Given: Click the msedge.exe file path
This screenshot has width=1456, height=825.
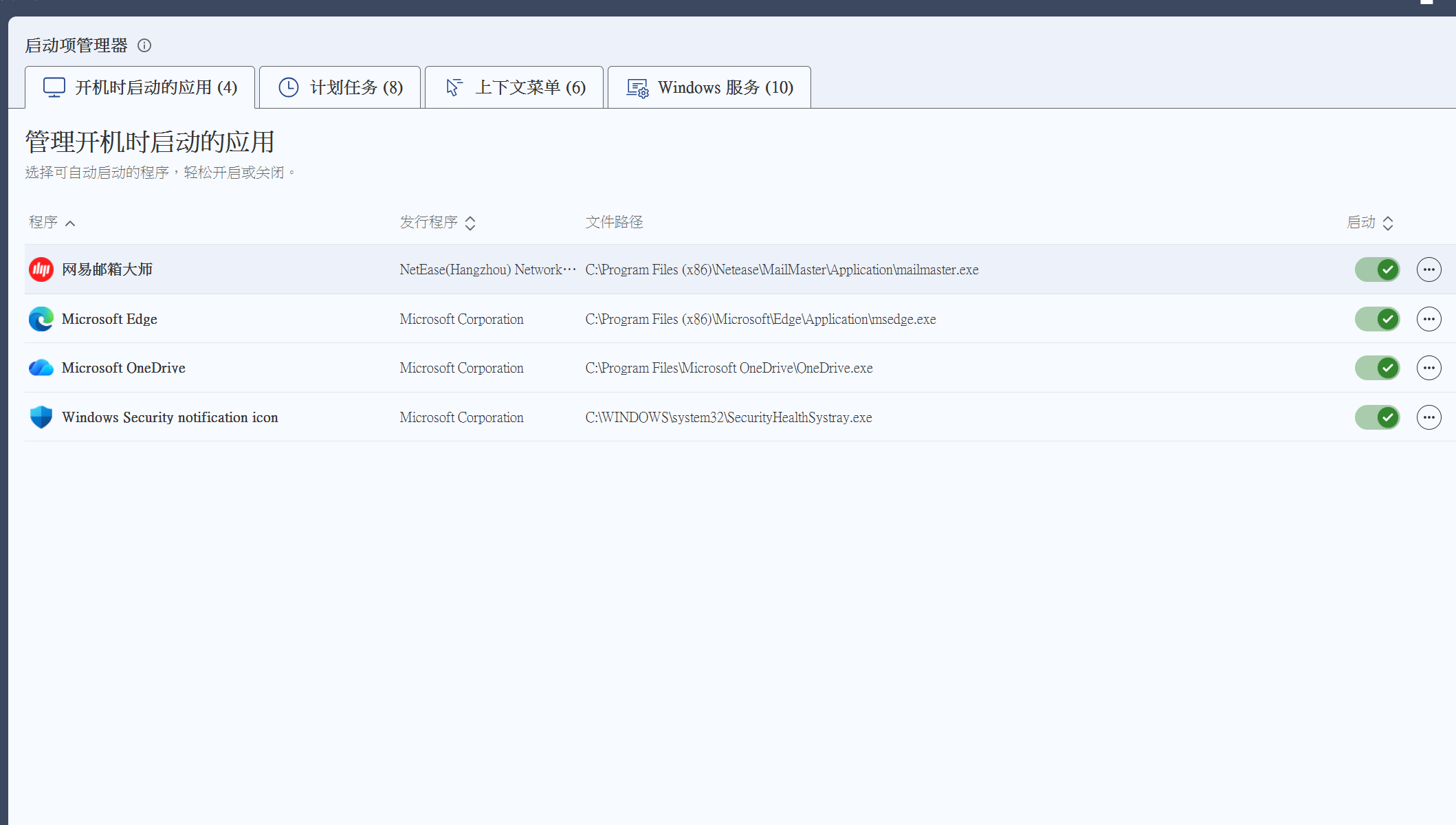Looking at the screenshot, I should [x=760, y=319].
